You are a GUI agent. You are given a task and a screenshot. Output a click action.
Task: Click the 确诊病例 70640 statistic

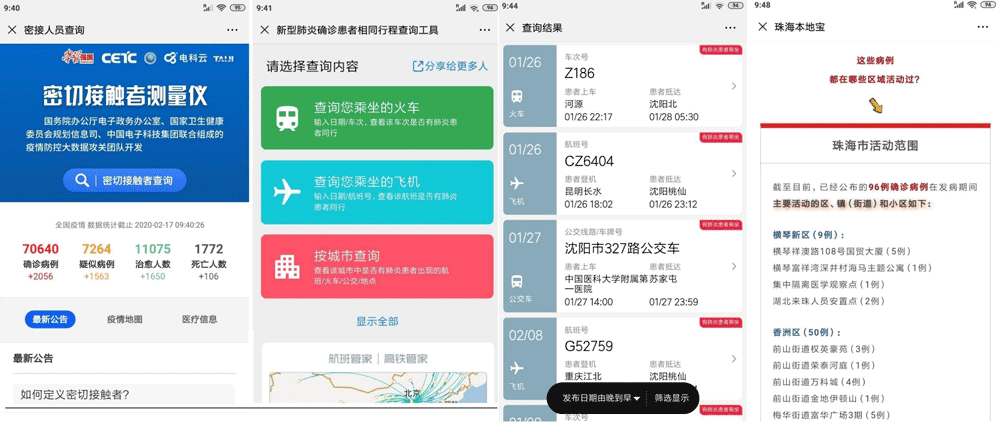[40, 262]
